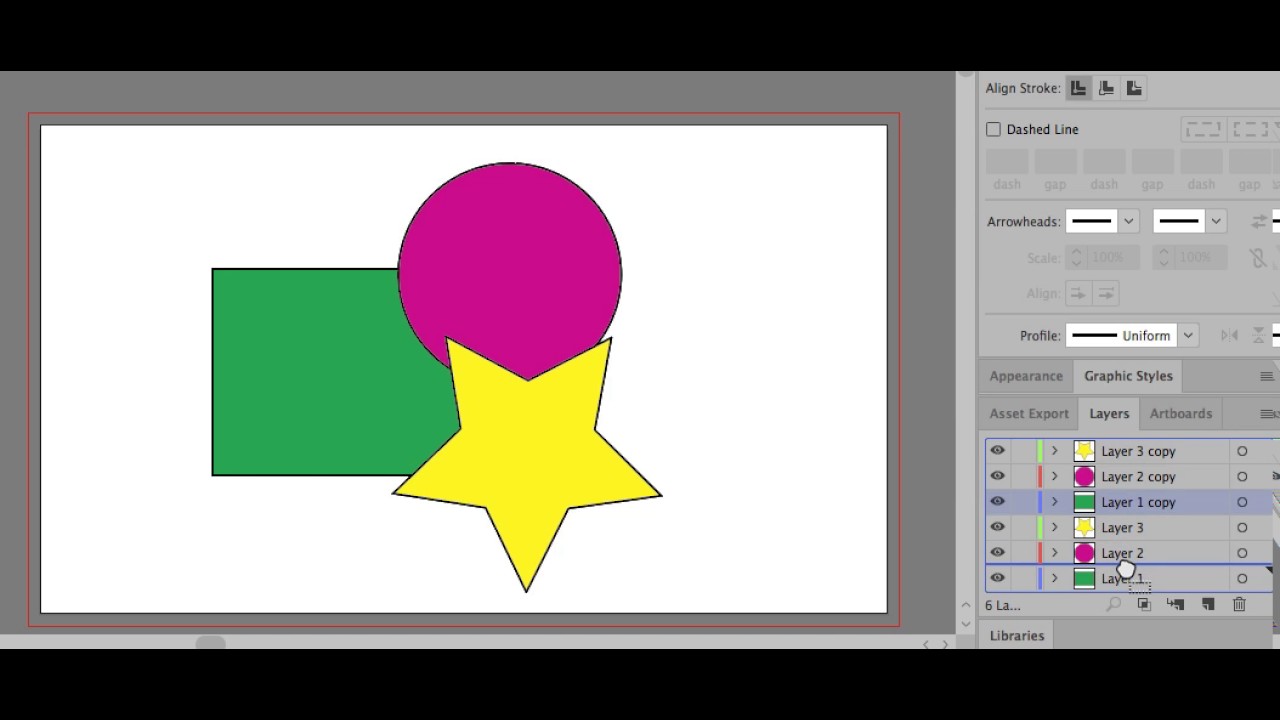Click target circle for Layer 1 copy
The width and height of the screenshot is (1280, 720).
(1242, 502)
